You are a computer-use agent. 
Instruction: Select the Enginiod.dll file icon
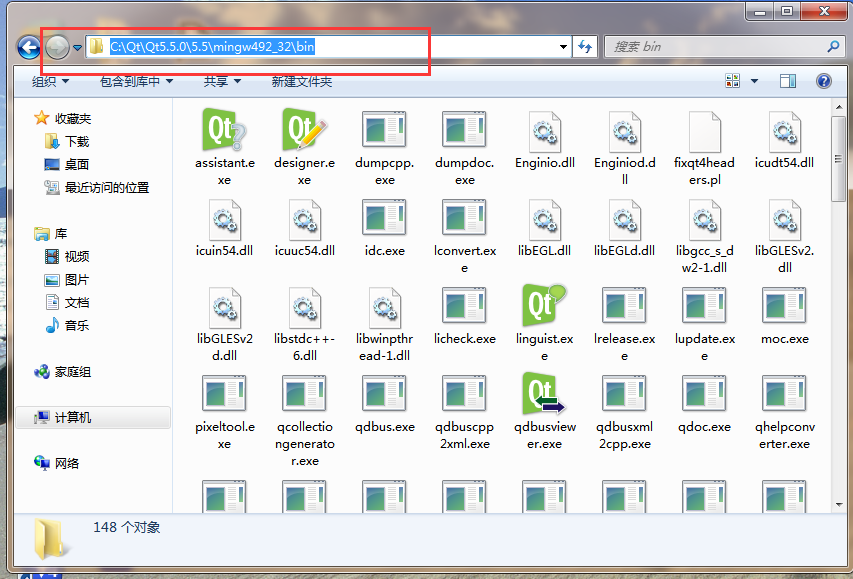625,132
